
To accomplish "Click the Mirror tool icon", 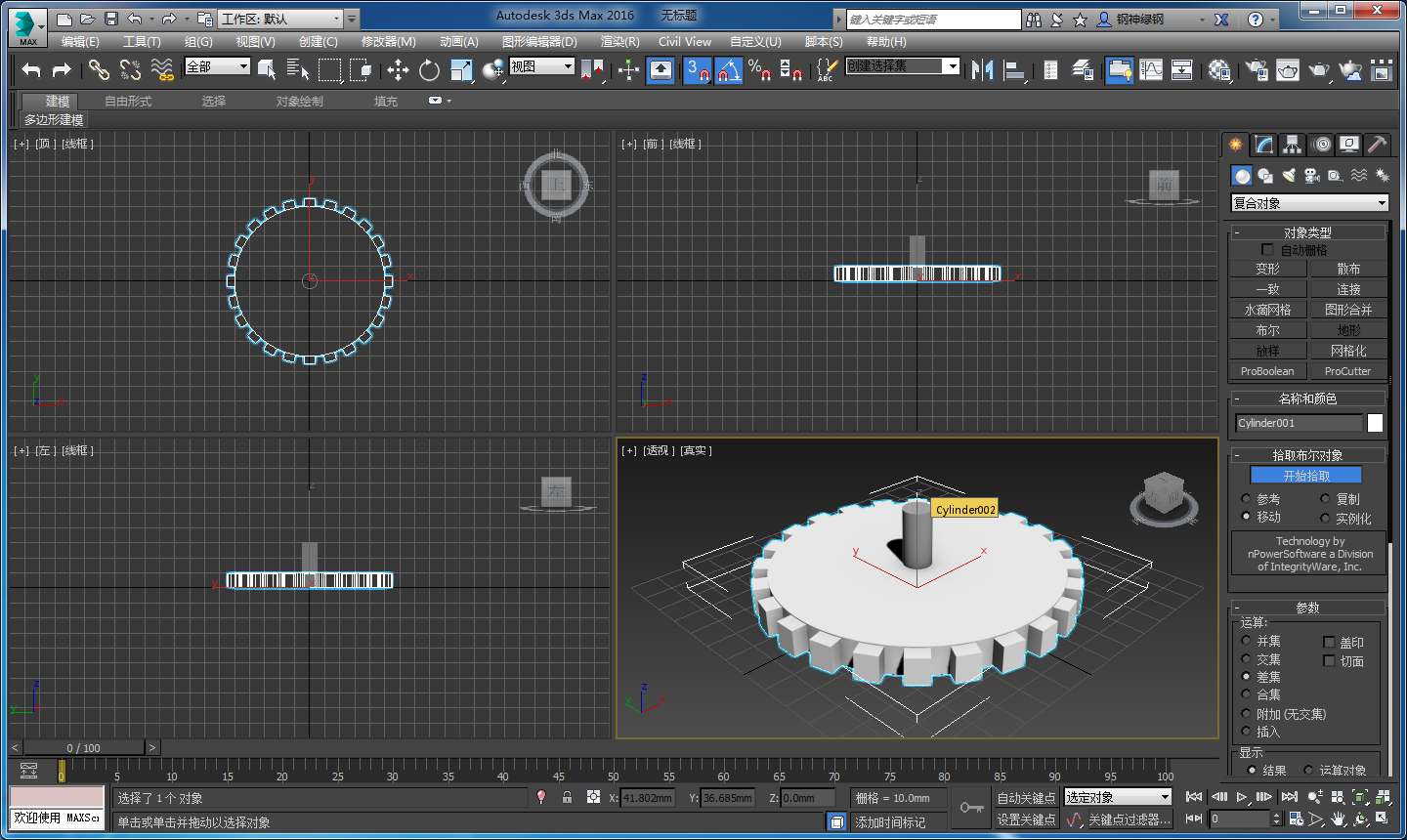I will click(983, 69).
